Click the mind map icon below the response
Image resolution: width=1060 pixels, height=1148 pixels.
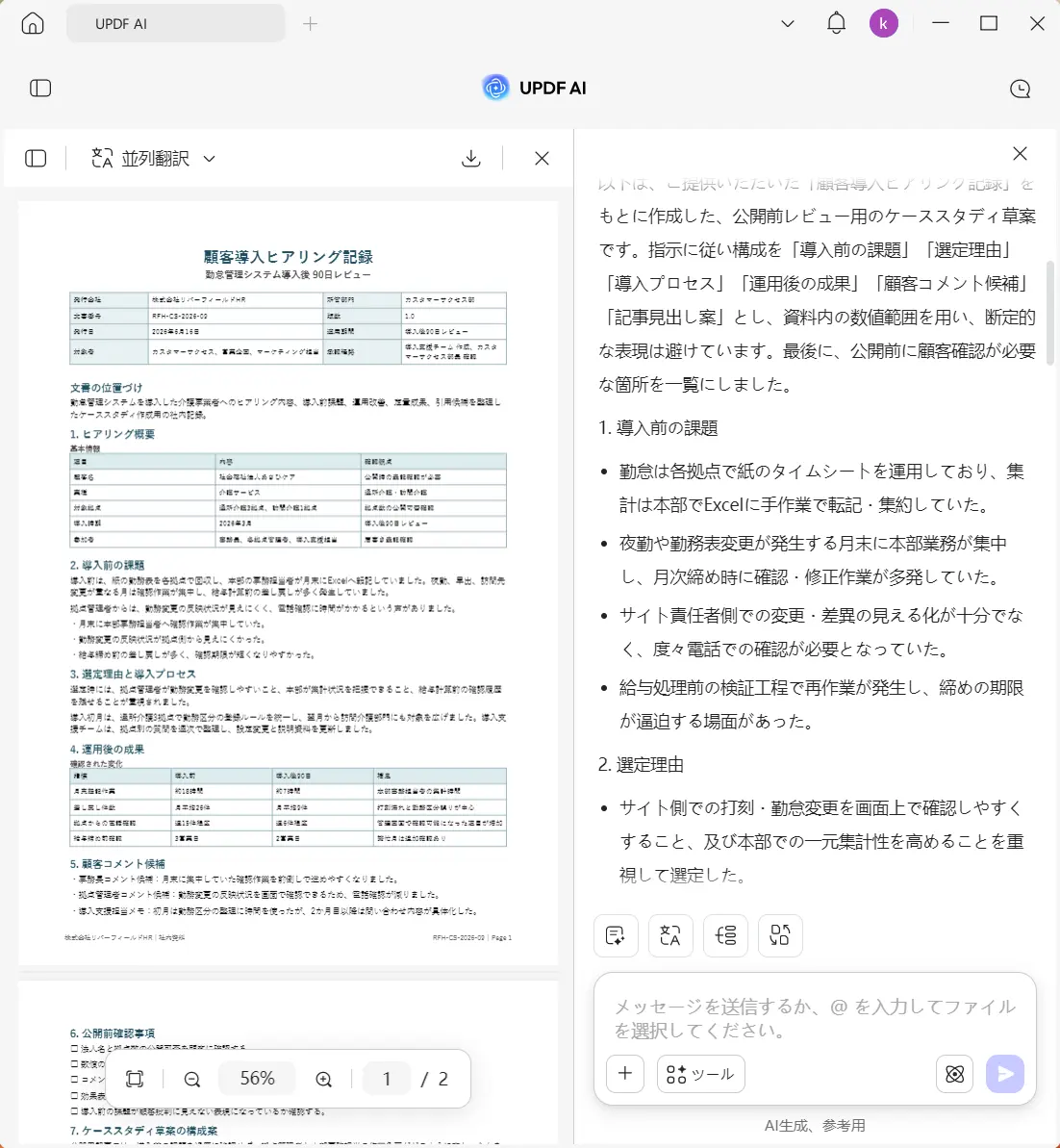725,935
